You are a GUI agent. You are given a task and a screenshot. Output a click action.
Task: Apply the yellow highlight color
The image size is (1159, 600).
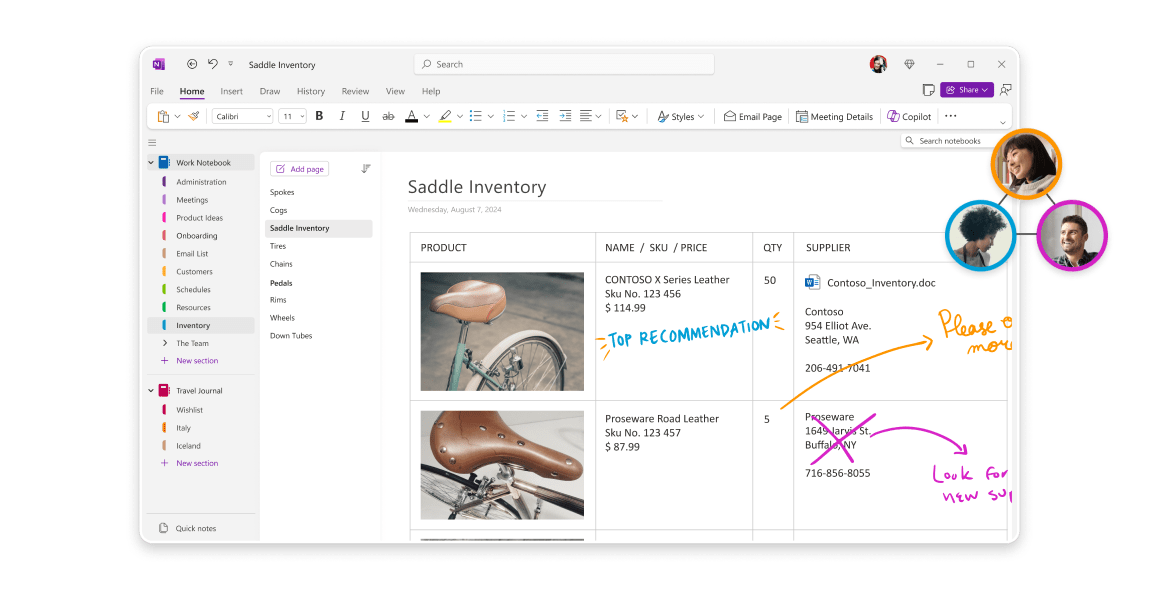(x=445, y=116)
